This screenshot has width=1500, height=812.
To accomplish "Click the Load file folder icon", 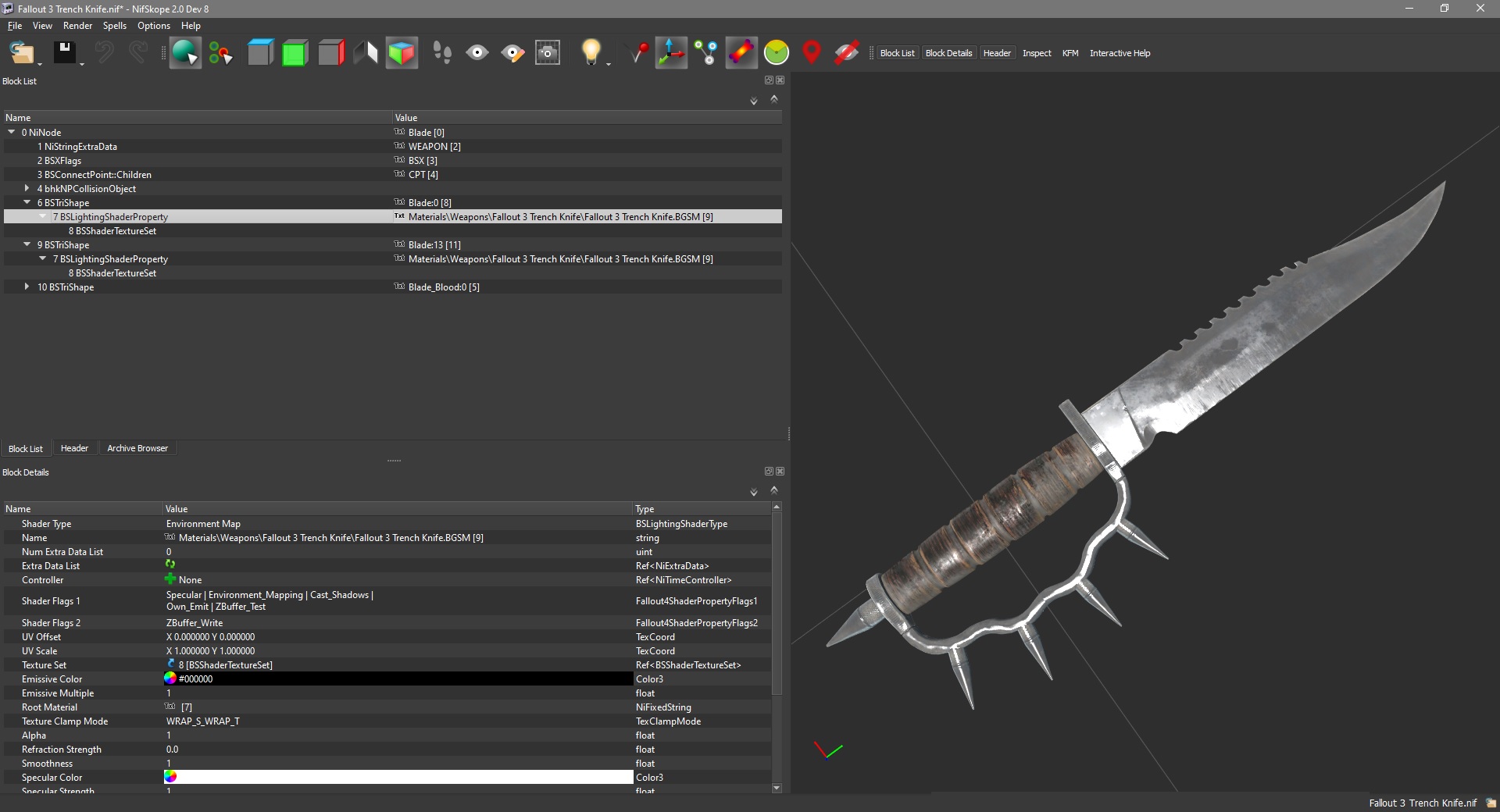I will [21, 53].
